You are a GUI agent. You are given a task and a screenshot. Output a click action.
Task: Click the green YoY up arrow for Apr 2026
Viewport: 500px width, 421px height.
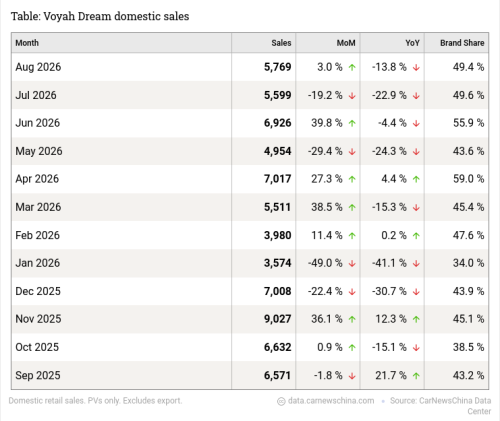416,179
